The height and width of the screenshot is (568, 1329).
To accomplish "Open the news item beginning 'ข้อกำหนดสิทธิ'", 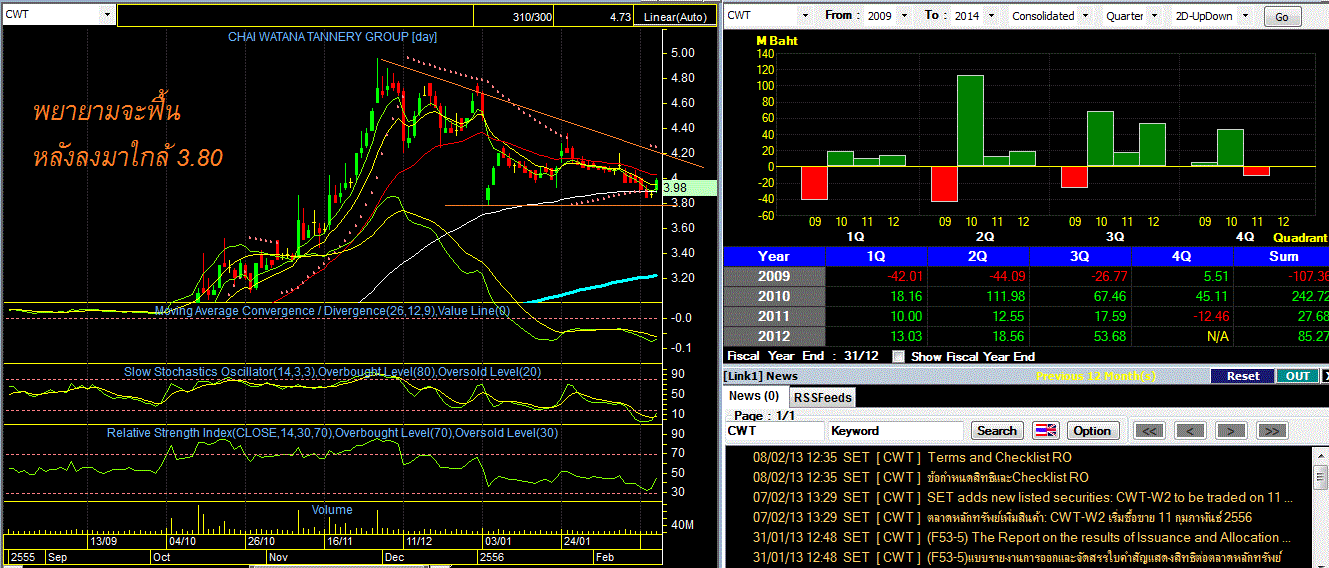I will pos(1007,477).
